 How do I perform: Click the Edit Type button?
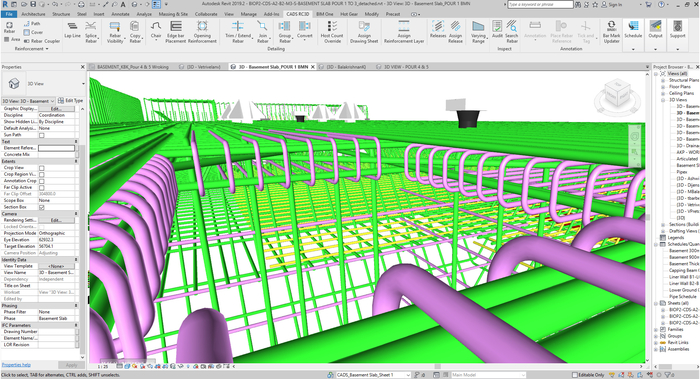point(71,101)
